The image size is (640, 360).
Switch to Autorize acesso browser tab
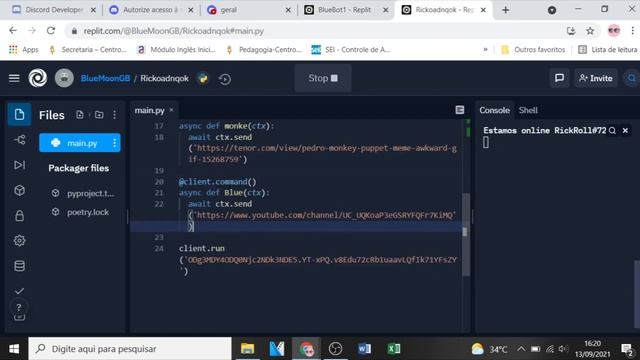(150, 10)
